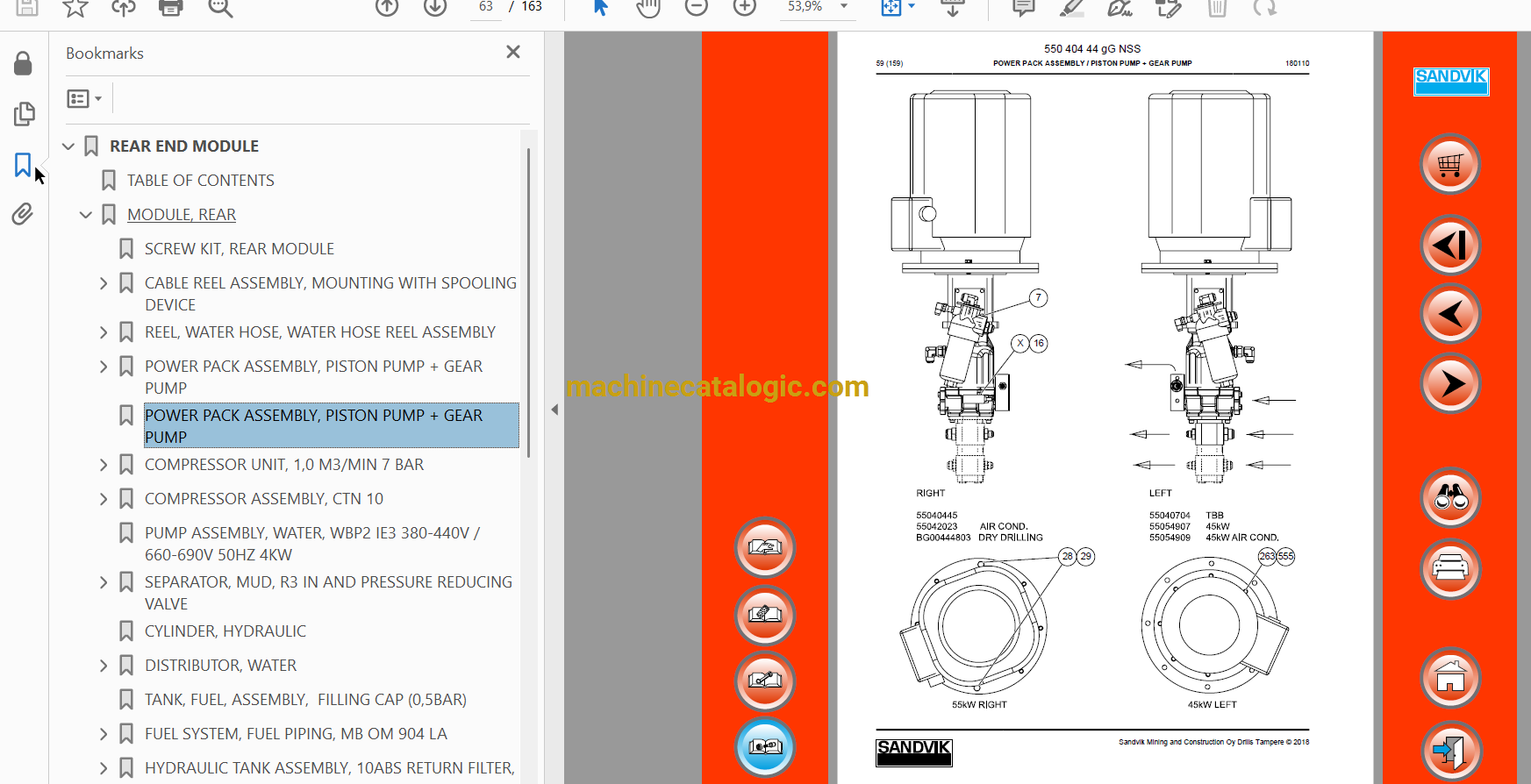Open the protect lock panel in the sidebar
This screenshot has height=784, width=1531.
pyautogui.click(x=24, y=63)
